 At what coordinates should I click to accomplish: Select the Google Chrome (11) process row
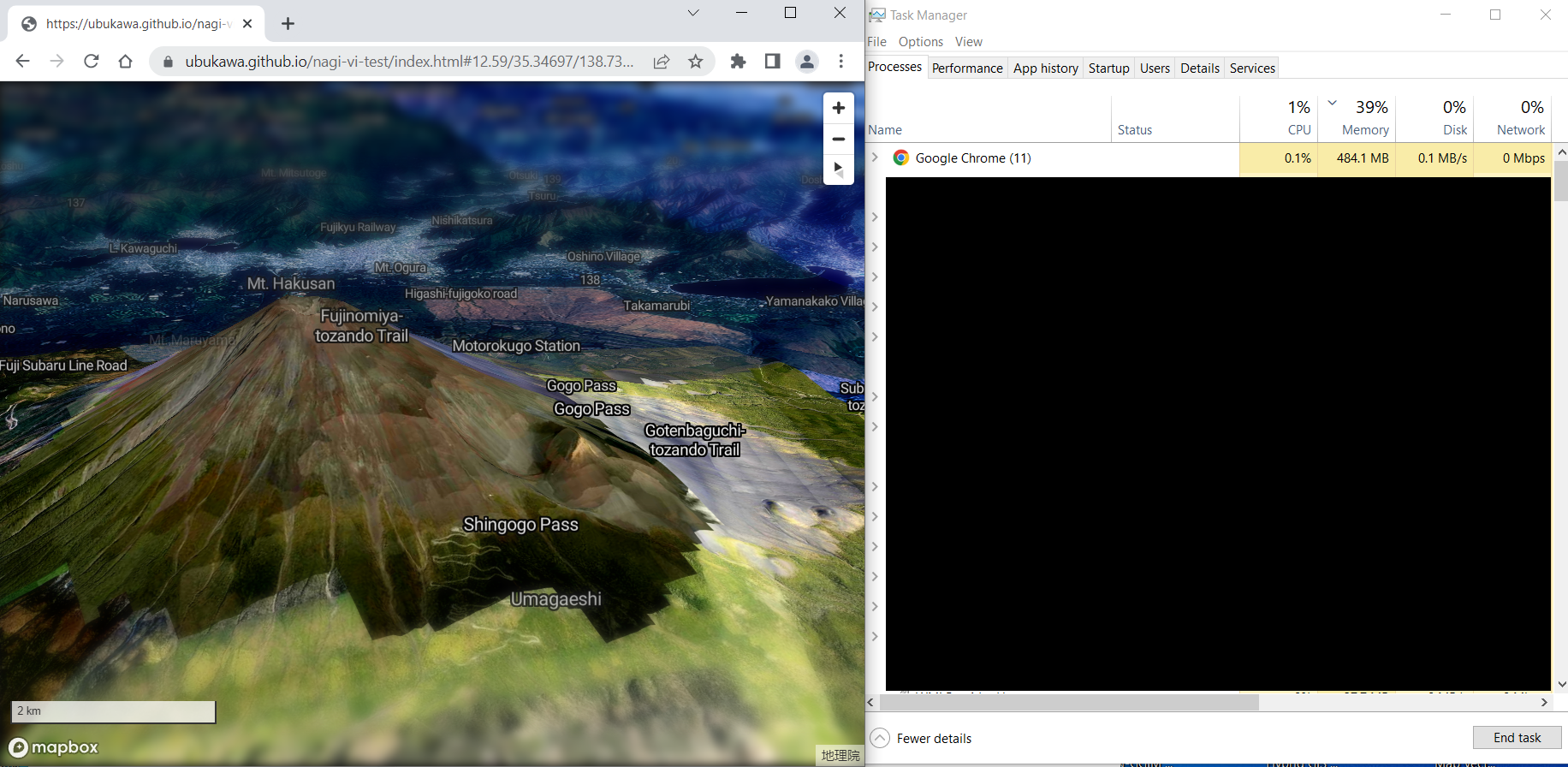pos(1209,158)
